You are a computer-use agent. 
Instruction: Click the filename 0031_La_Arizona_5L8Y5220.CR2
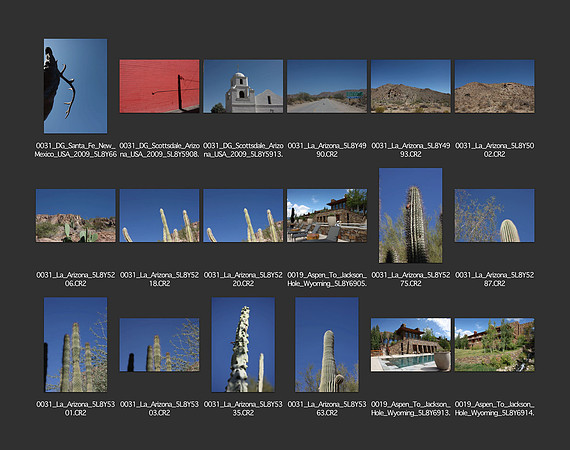coord(243,279)
